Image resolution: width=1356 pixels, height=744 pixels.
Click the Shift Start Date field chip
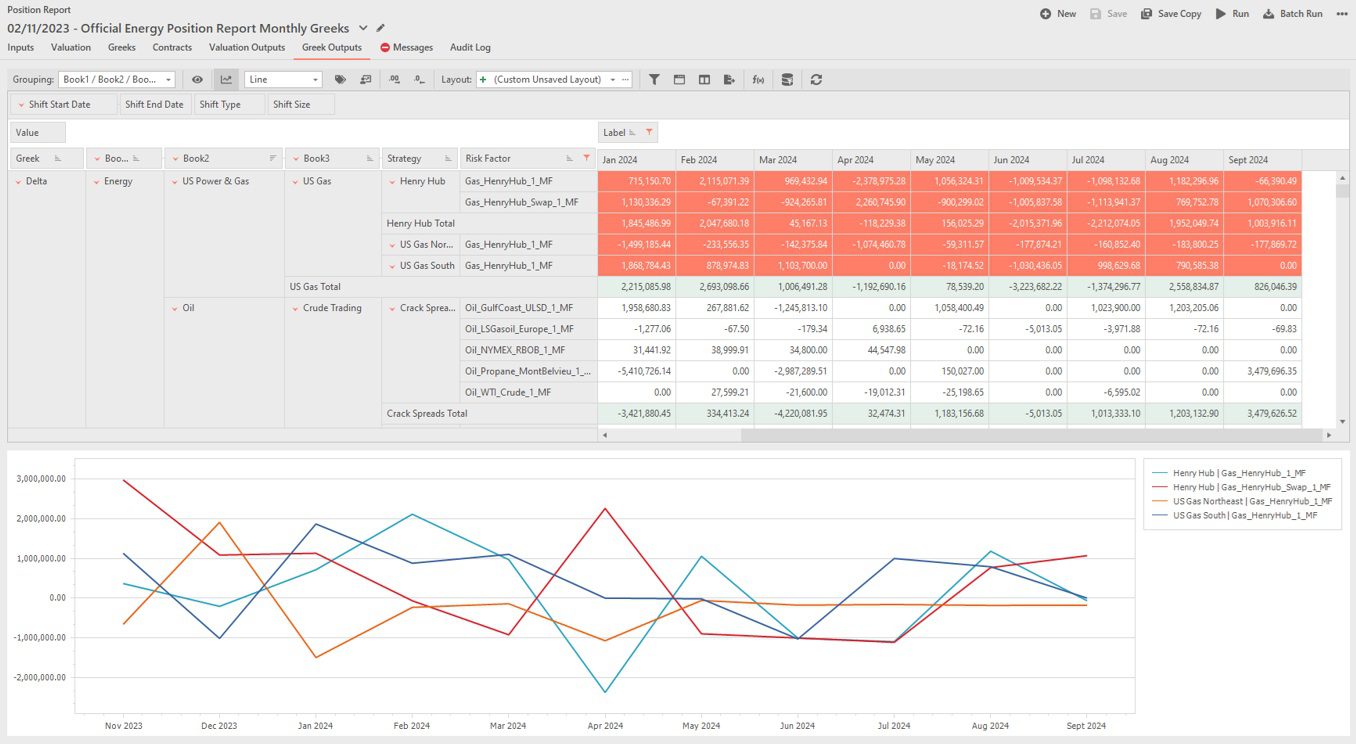coord(63,104)
